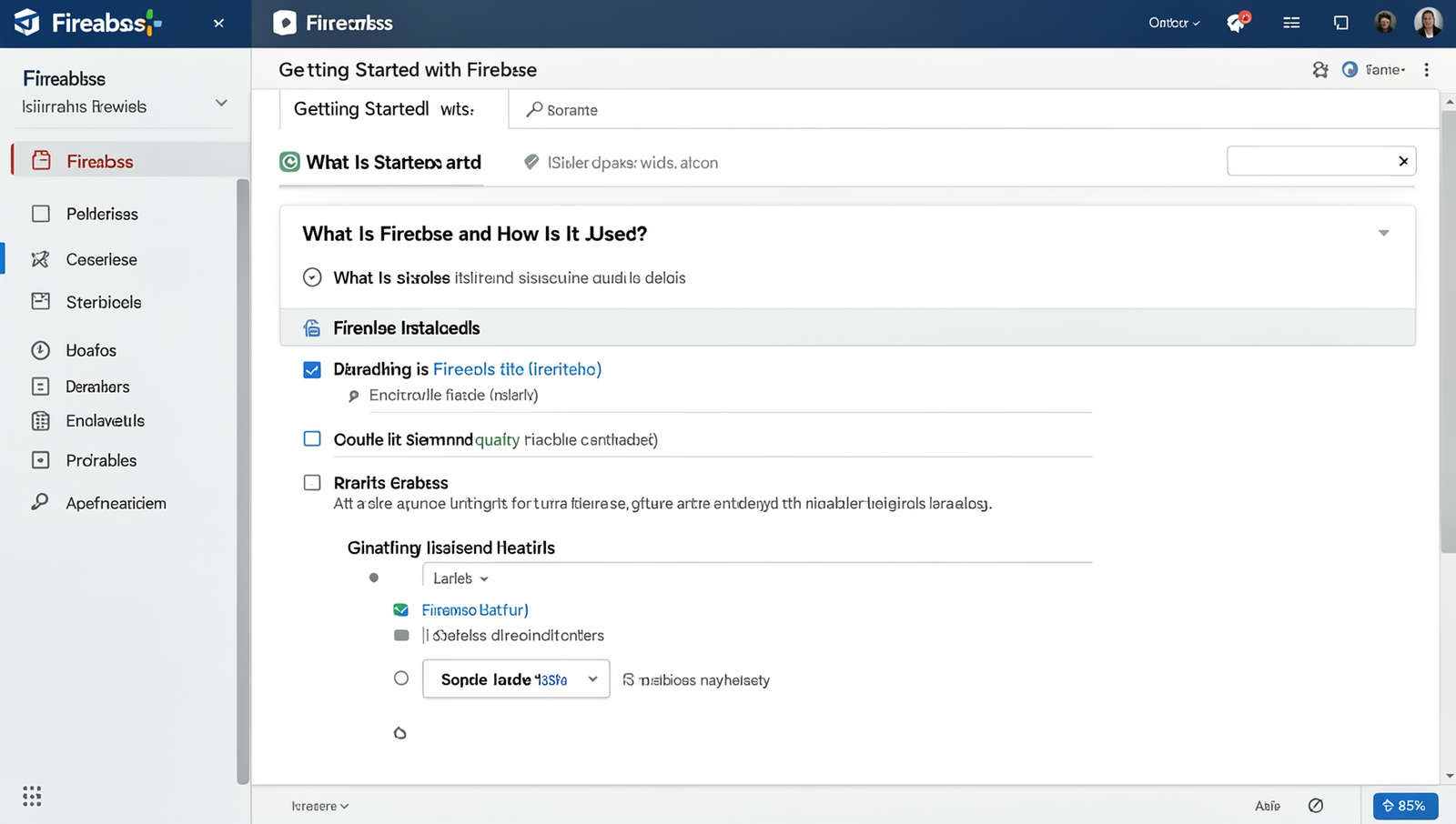Click the circled chevron beside What Is sisolse
Image resolution: width=1456 pixels, height=824 pixels.
coord(312,277)
